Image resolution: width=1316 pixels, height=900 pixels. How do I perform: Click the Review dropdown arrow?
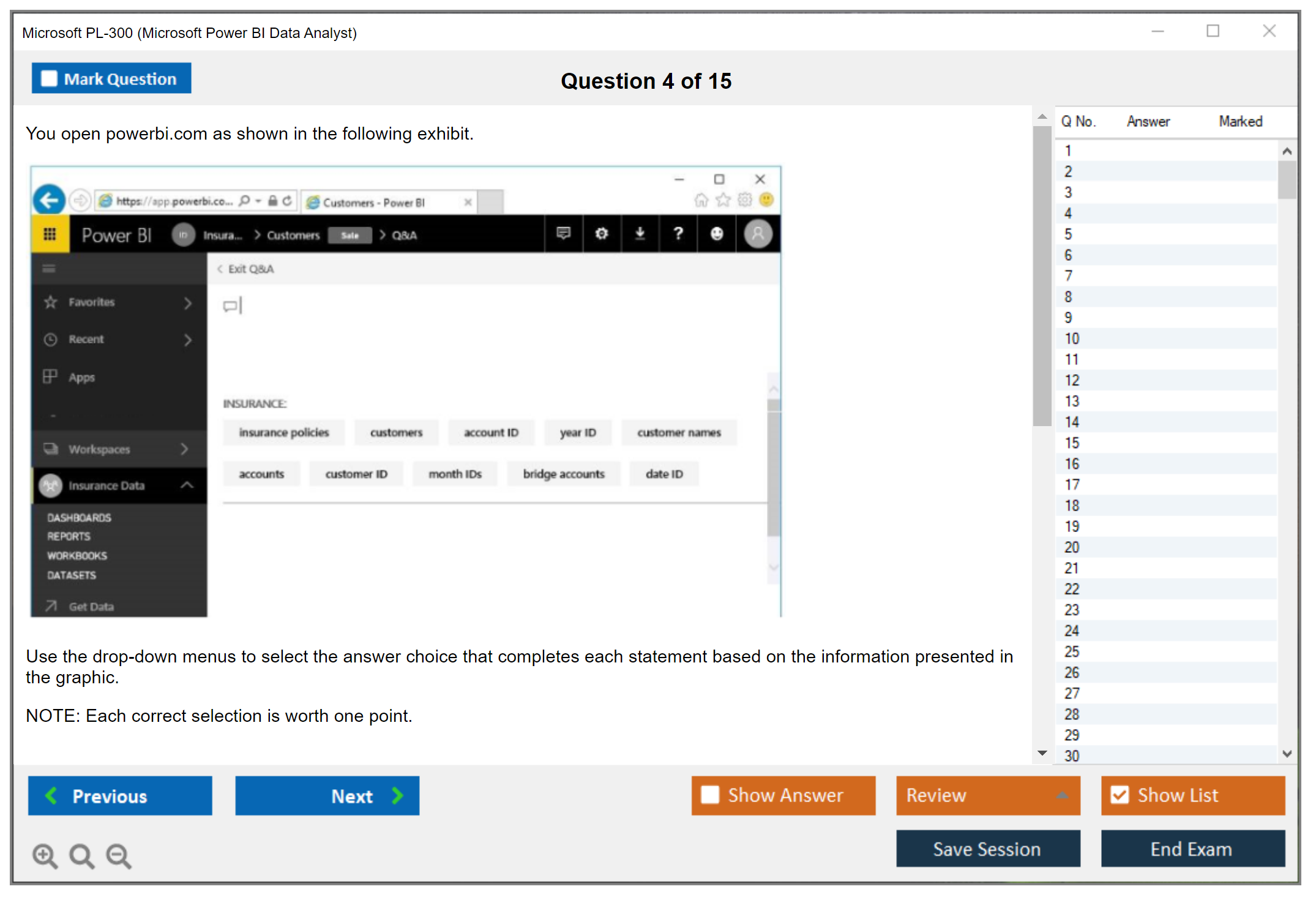(x=1063, y=795)
